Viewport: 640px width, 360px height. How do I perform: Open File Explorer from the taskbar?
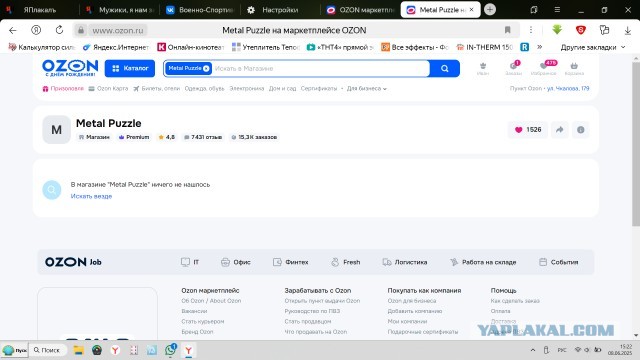(78, 350)
